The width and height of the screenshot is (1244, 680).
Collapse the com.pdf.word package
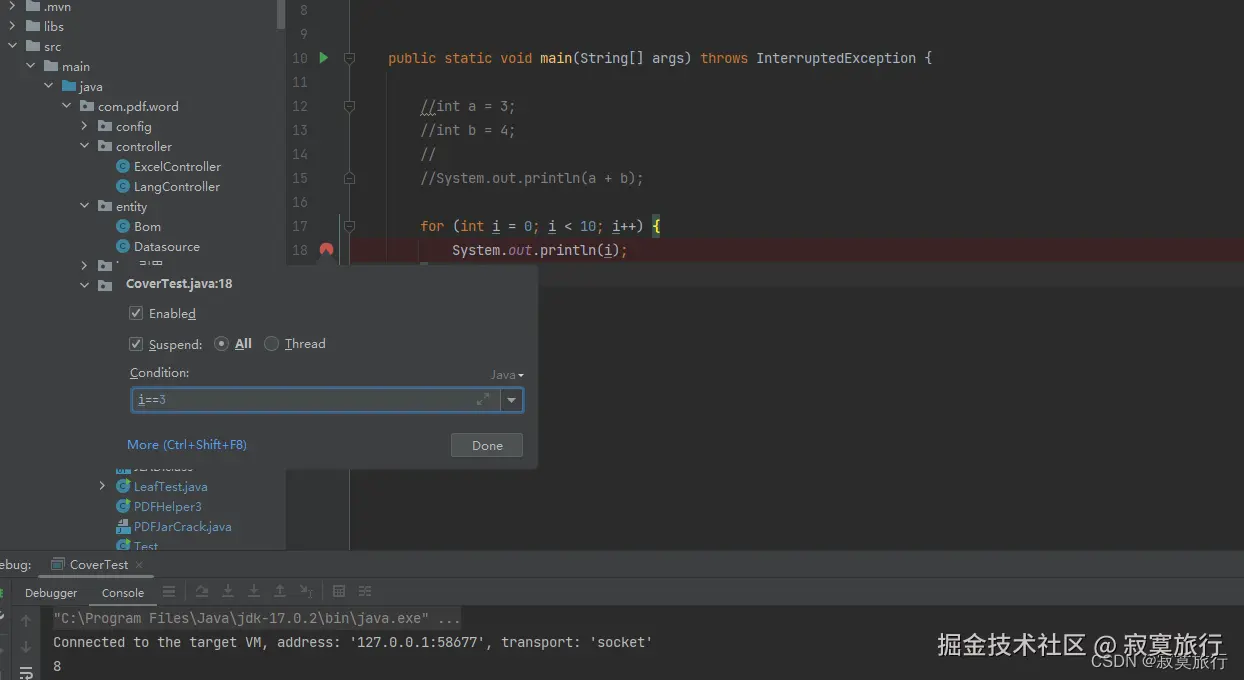[66, 106]
